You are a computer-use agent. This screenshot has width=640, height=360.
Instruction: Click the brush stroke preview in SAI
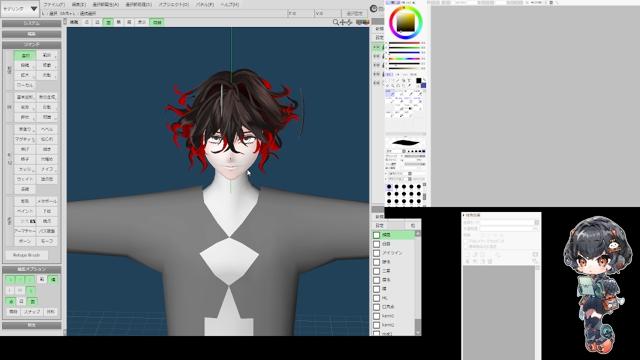tap(406, 142)
